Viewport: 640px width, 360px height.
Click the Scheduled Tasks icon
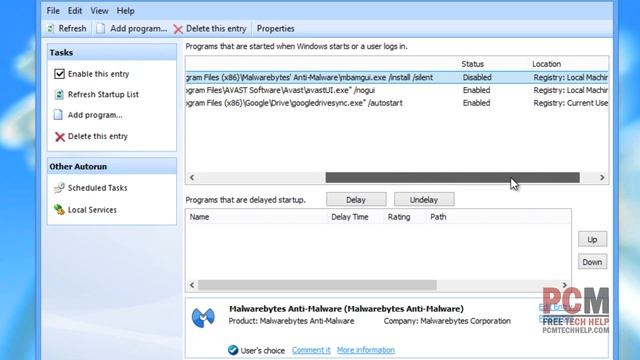pyautogui.click(x=59, y=188)
